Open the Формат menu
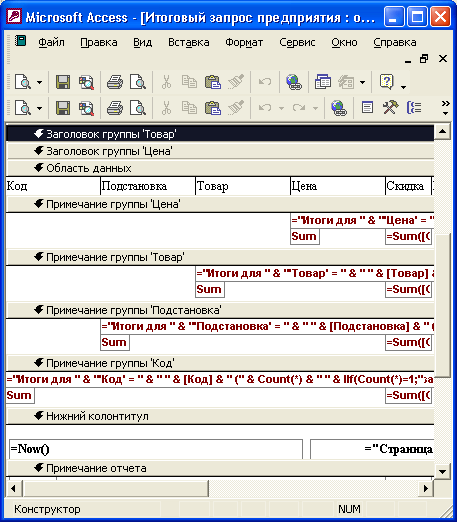 (244, 42)
